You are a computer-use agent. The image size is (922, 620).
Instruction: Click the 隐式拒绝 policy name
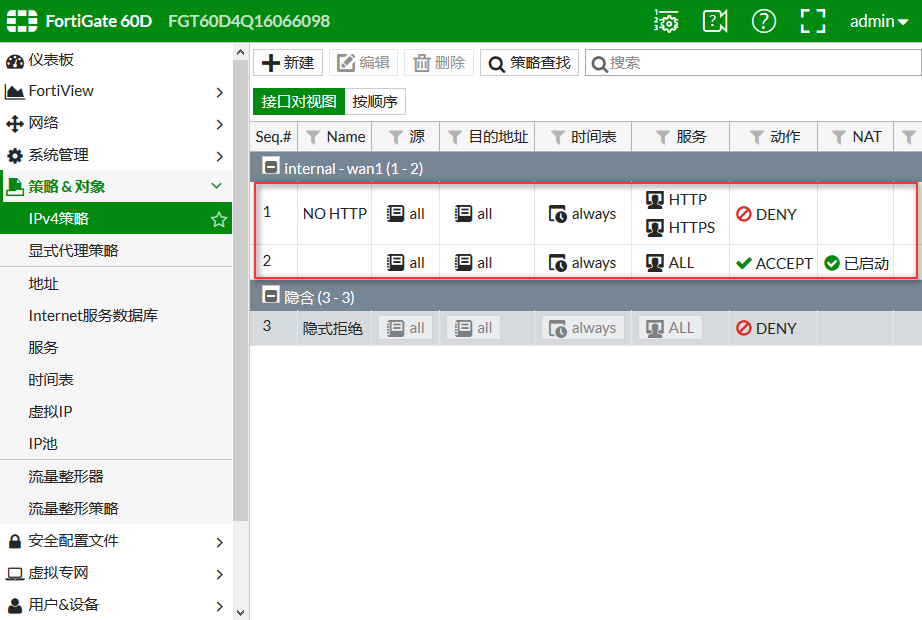pos(332,328)
